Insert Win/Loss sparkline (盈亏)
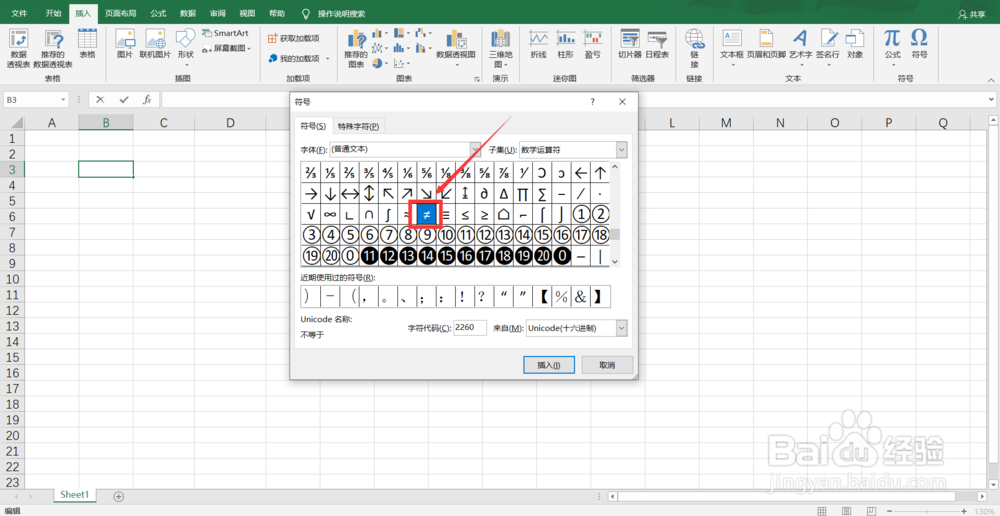The width and height of the screenshot is (1000, 516). coord(592,45)
